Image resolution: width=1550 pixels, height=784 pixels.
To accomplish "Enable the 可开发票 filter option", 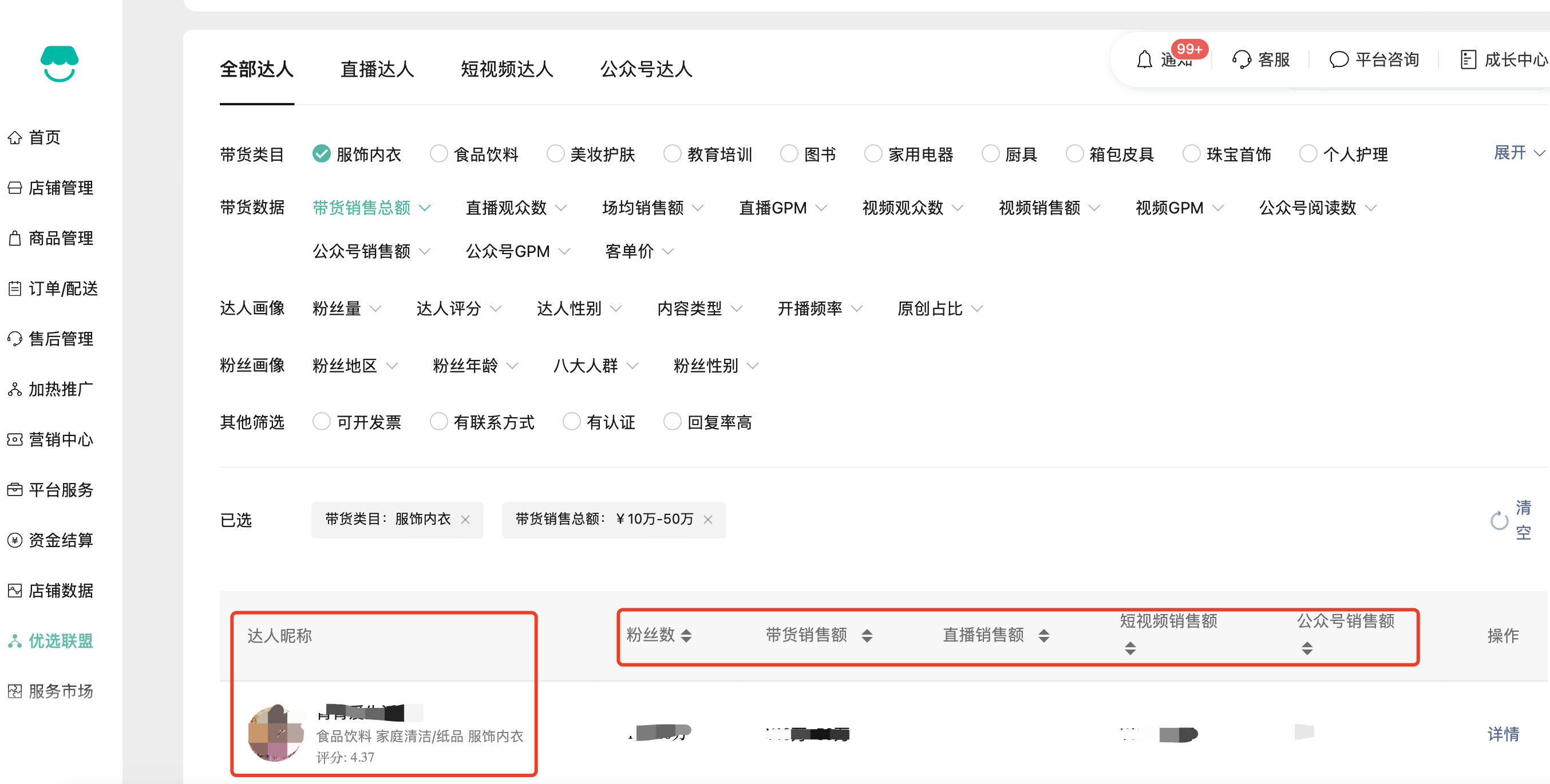I will click(x=321, y=422).
